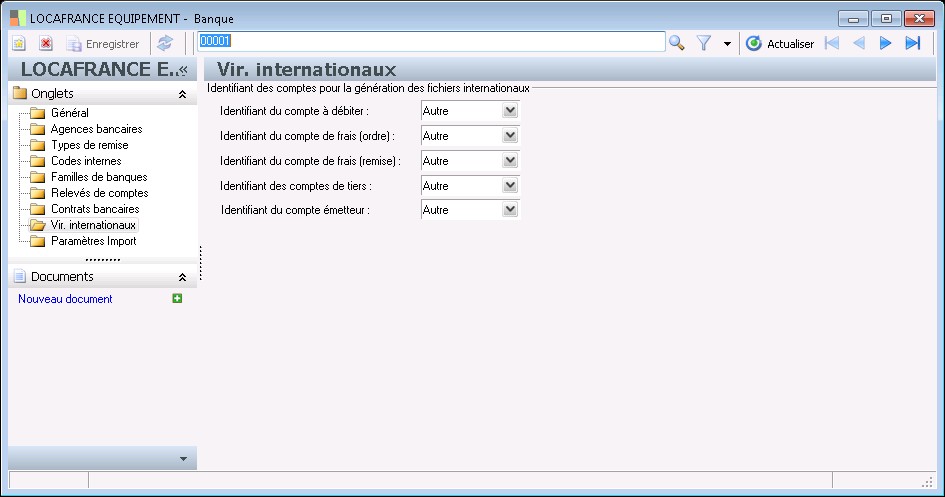Go to the last record
The width and height of the screenshot is (945, 497).
[912, 43]
